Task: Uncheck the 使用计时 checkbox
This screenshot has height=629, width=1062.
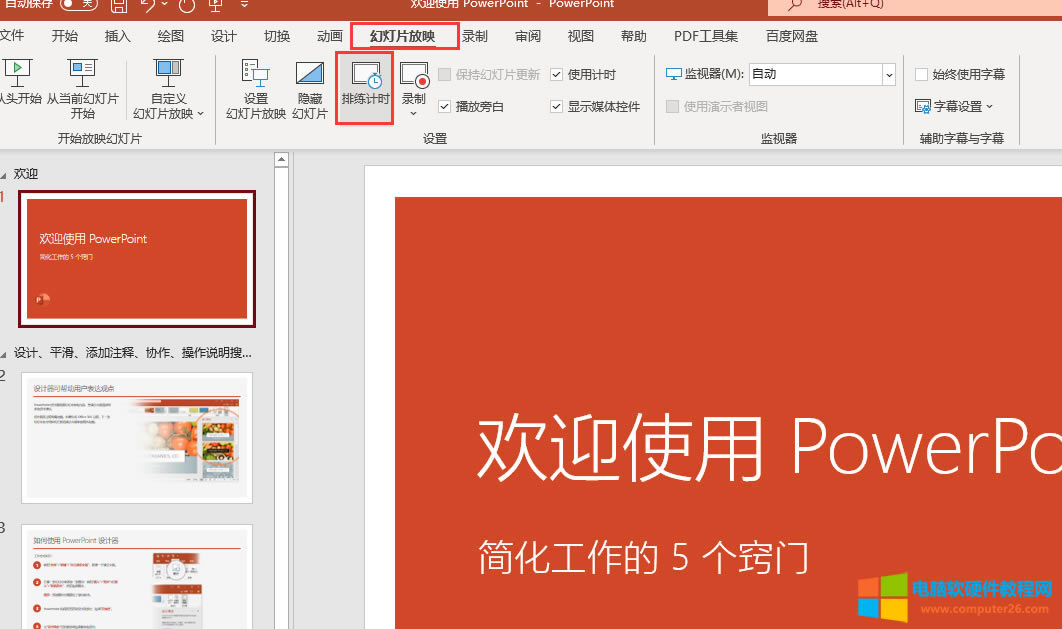Action: tap(557, 75)
